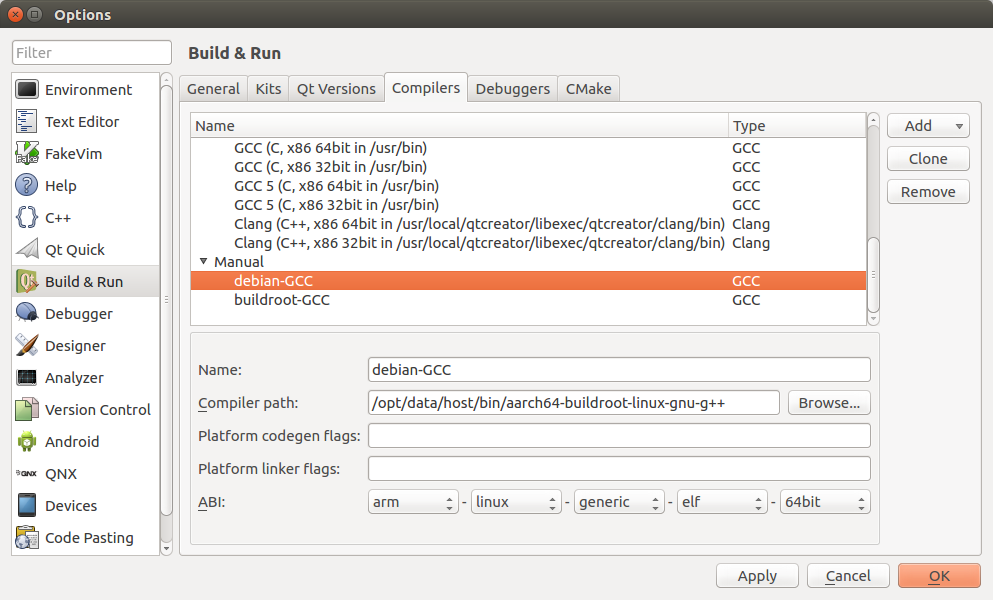The height and width of the screenshot is (600, 993).
Task: Collapse the Manual compilers group
Action: click(204, 262)
